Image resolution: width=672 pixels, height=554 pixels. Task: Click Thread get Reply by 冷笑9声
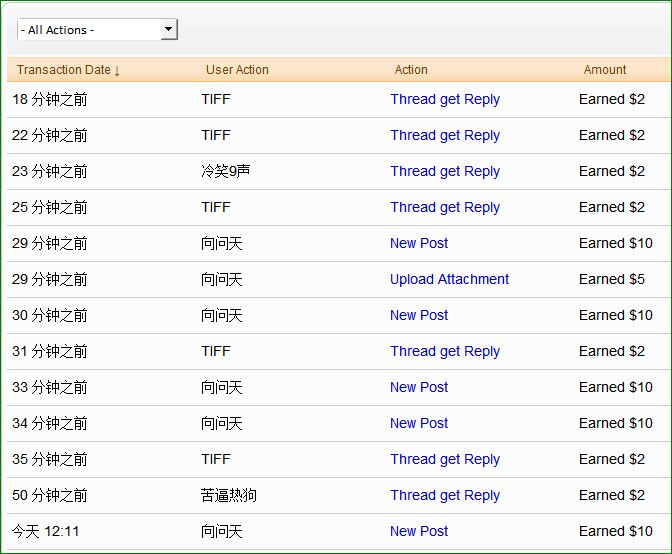[x=445, y=171]
